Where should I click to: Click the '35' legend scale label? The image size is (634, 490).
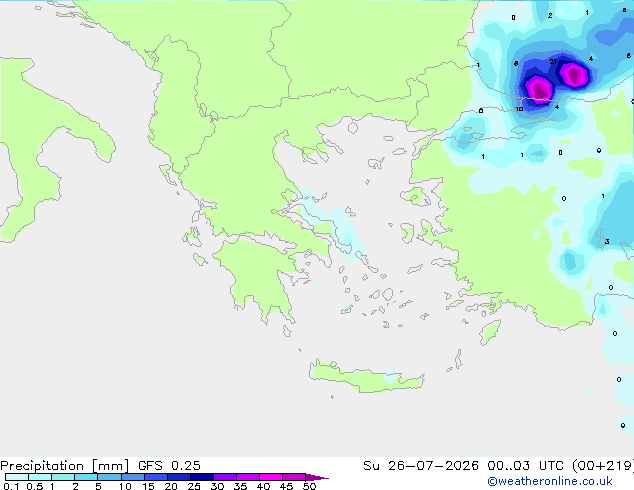click(240, 486)
